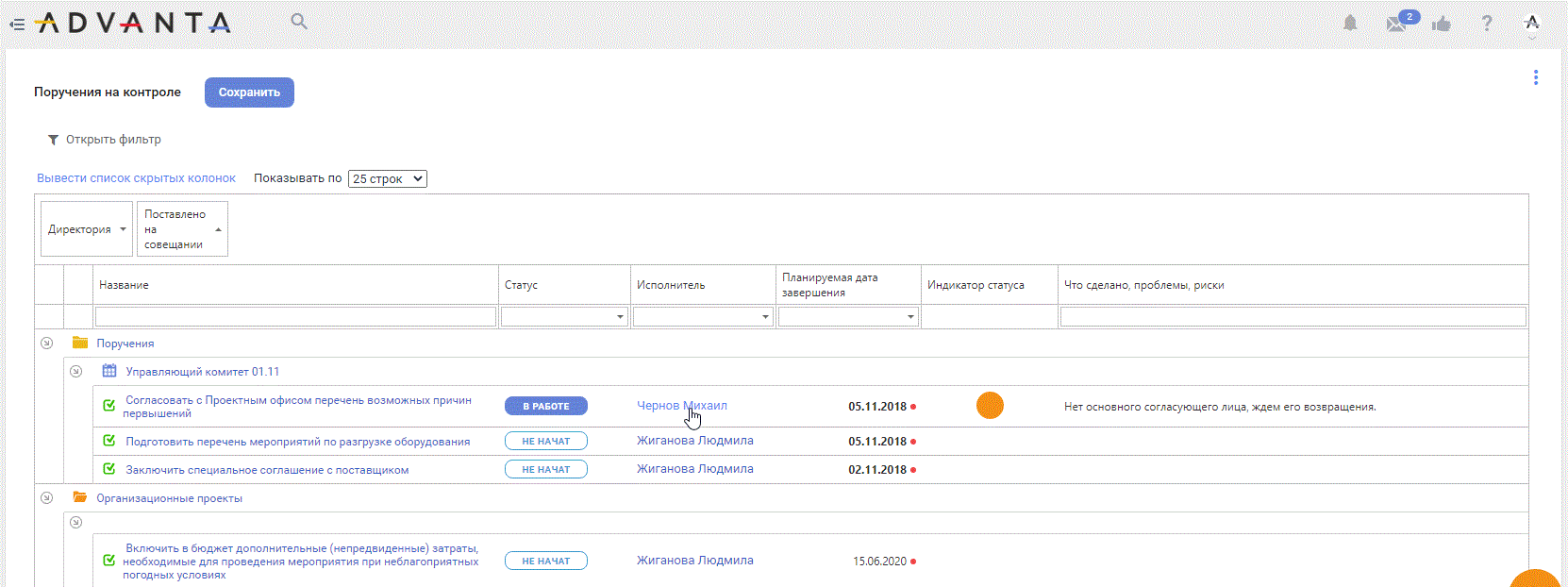1568x587 pixels.
Task: Open Жиганова Людмила link in Подготовить перечень row
Action: click(695, 441)
